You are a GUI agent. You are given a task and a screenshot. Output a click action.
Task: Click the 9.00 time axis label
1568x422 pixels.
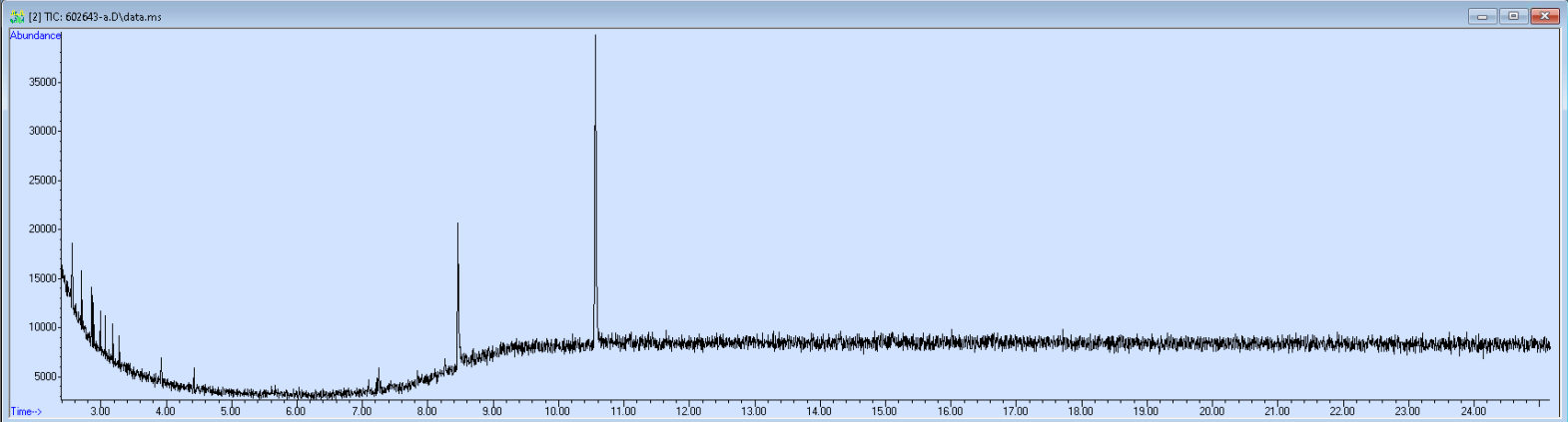(x=492, y=411)
